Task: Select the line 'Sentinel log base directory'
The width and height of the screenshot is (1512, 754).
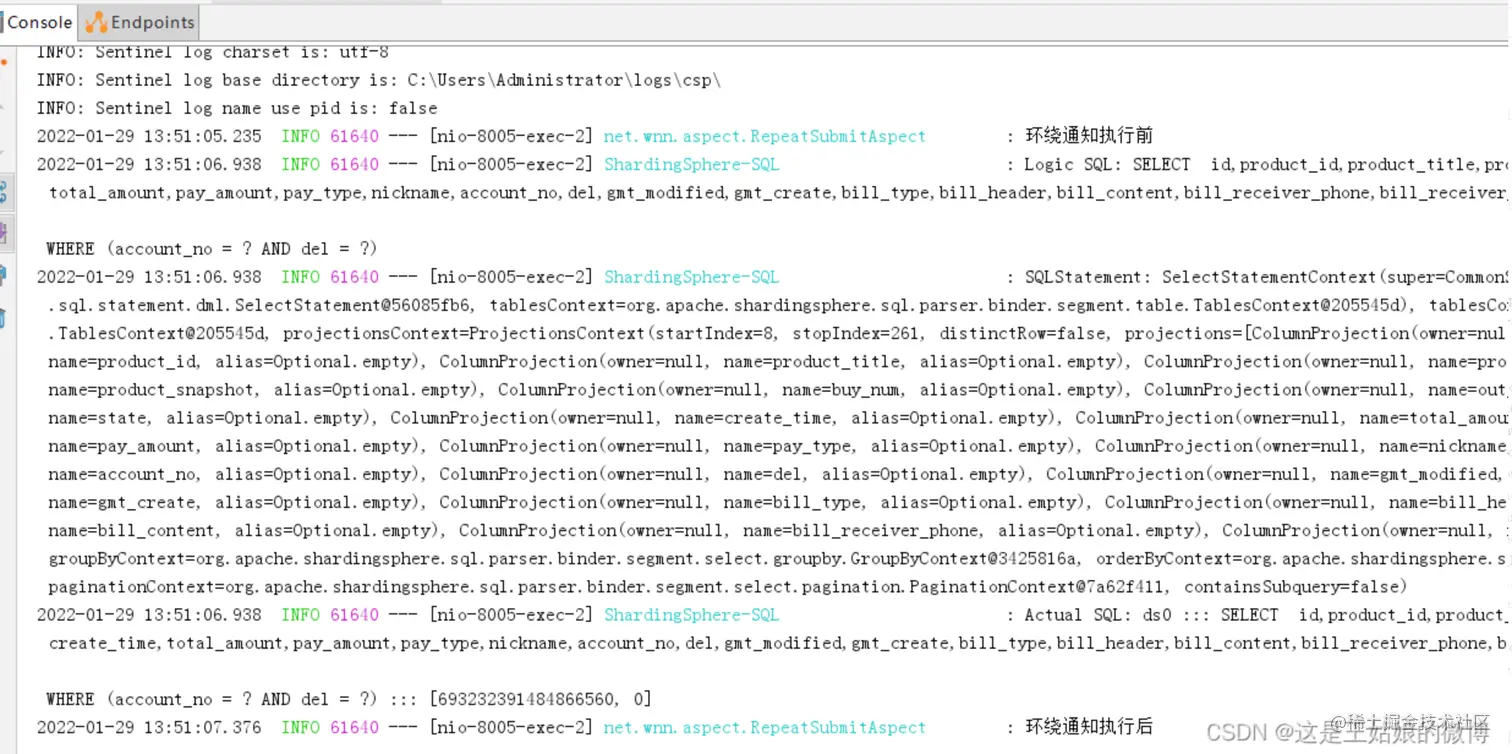Action: point(379,80)
